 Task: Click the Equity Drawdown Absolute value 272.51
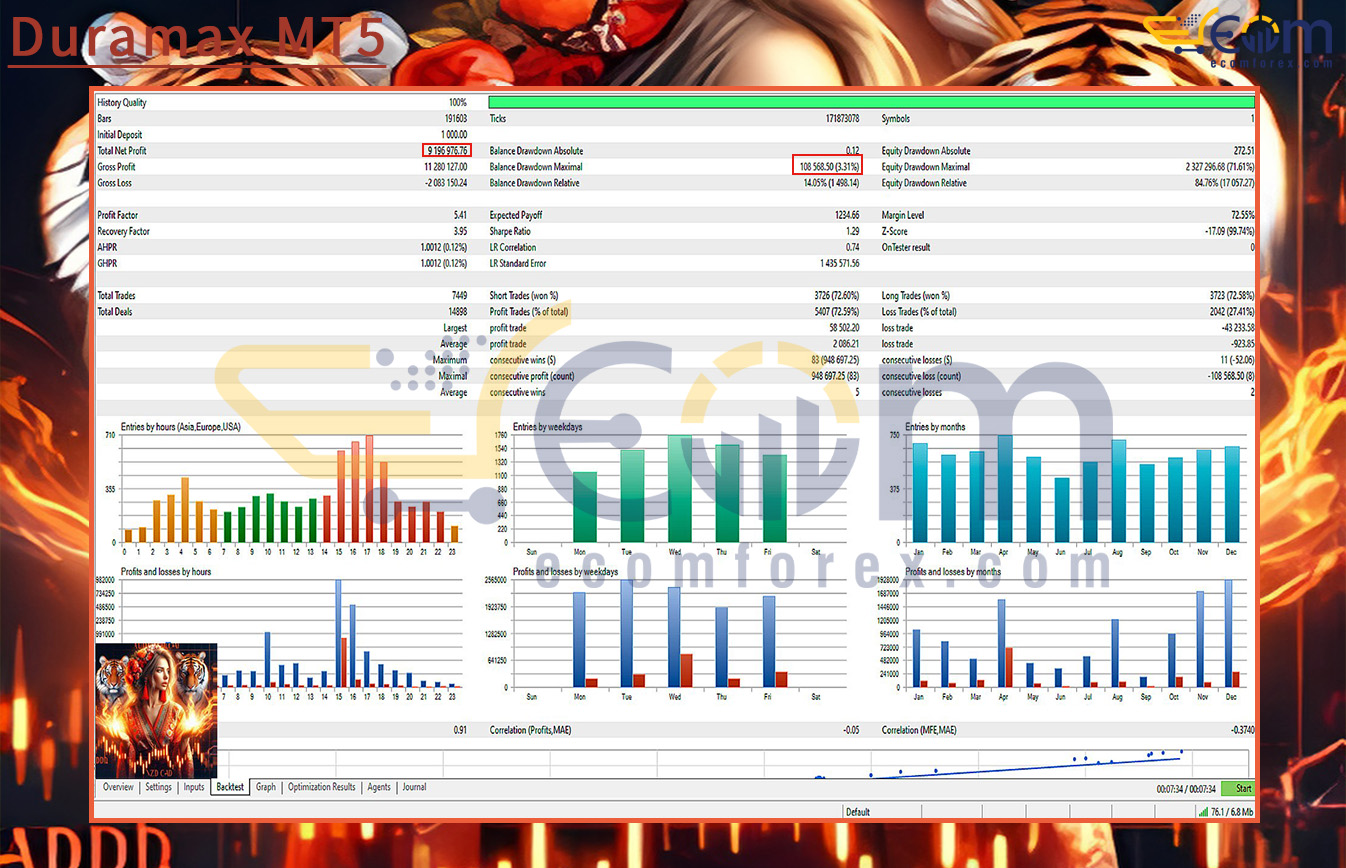pos(1244,151)
